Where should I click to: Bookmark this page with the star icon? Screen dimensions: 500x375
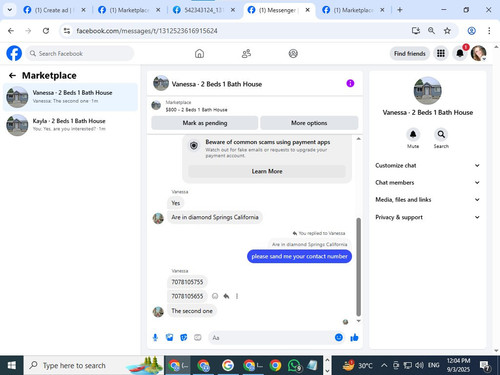click(x=447, y=31)
